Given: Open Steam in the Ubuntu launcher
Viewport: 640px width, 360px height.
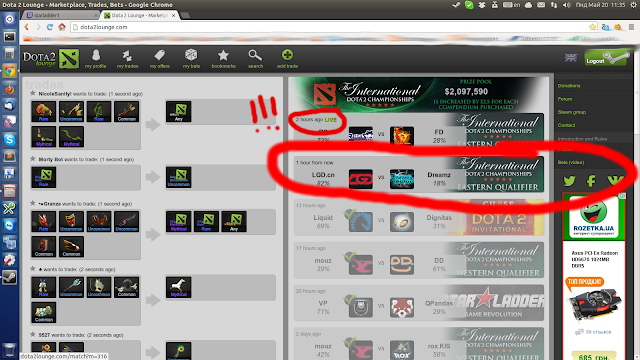Looking at the screenshot, I should point(9,277).
